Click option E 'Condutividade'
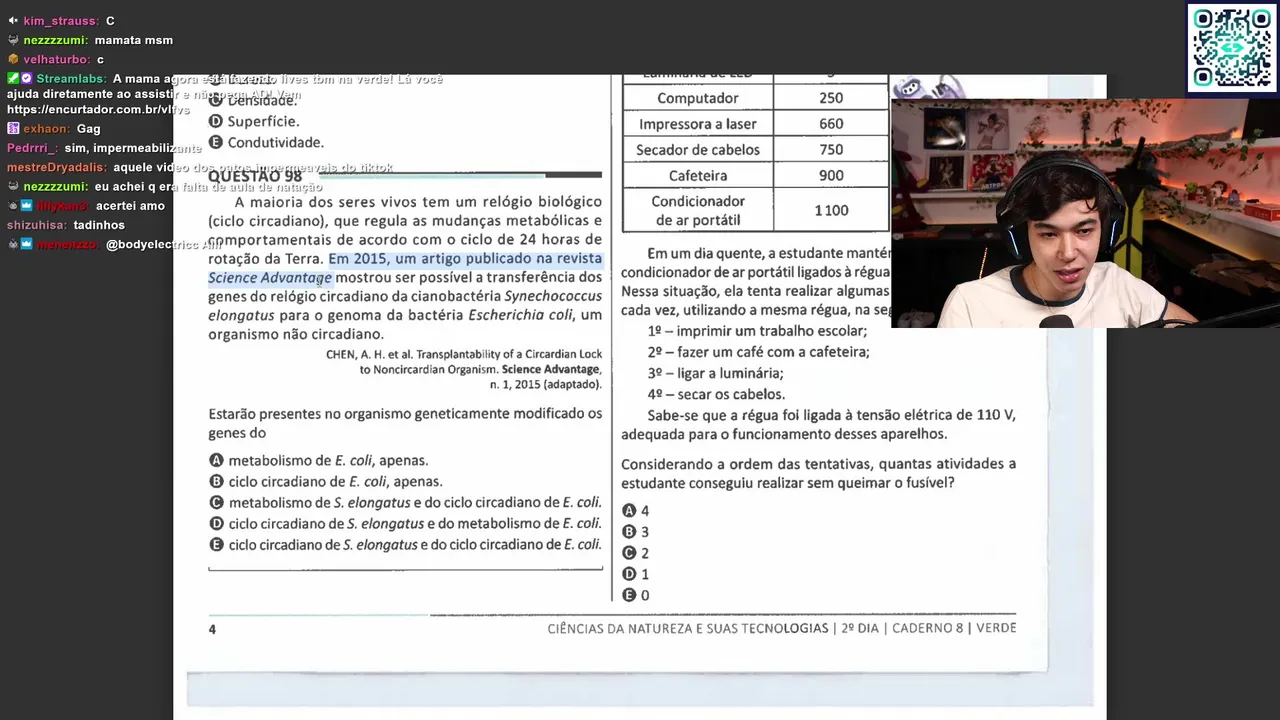The image size is (1280, 720). point(266,143)
